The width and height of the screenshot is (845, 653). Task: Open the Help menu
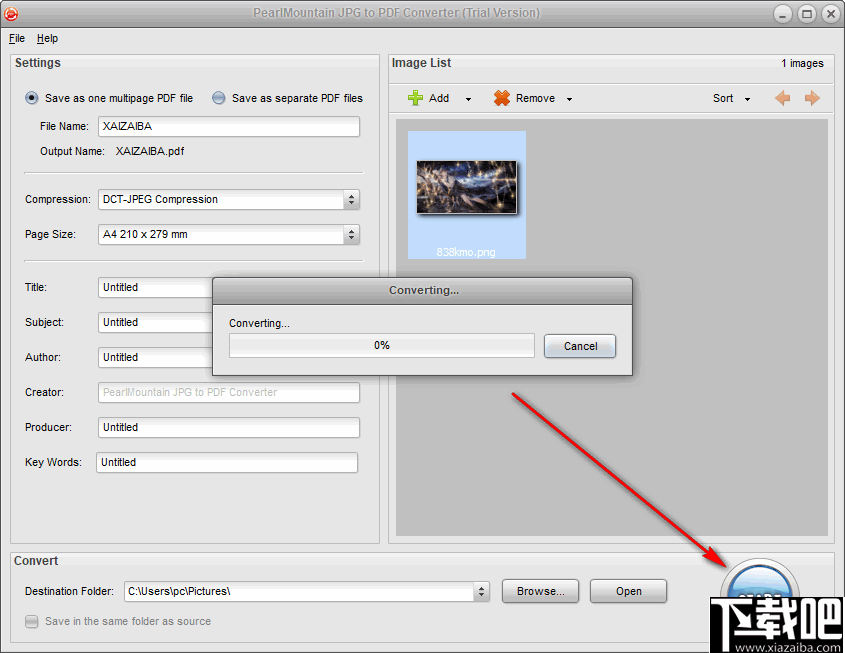click(47, 38)
